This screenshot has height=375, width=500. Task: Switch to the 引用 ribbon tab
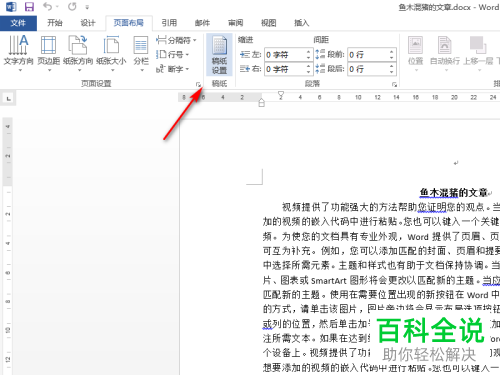169,23
